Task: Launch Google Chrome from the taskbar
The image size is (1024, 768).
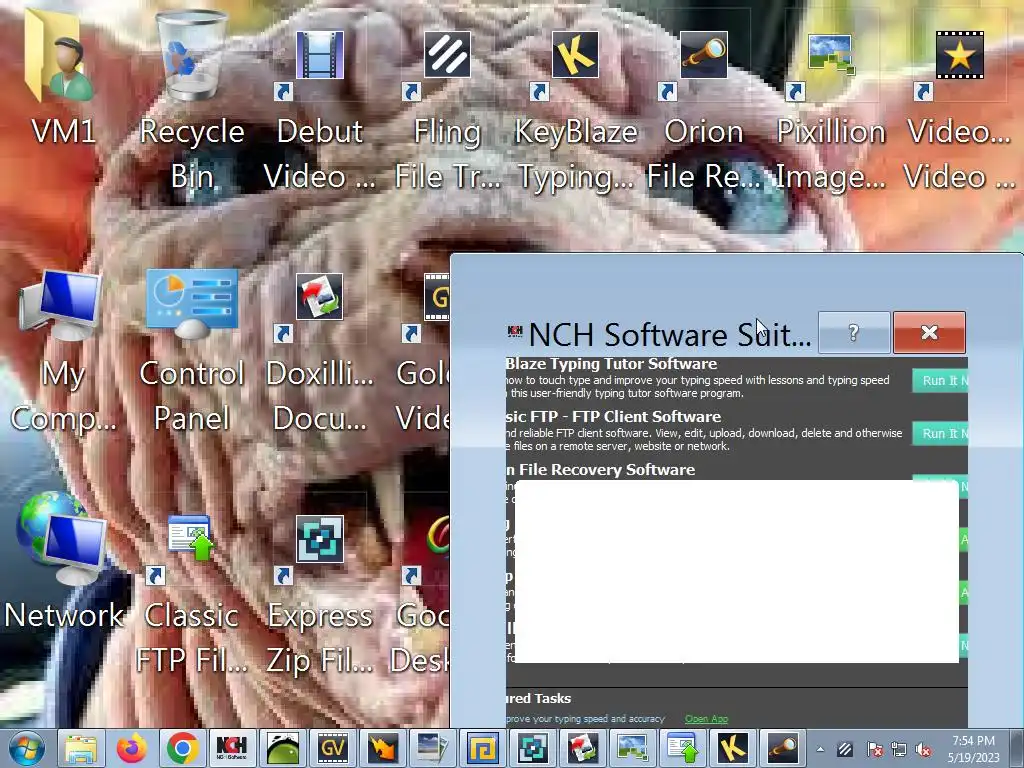Action: 182,748
